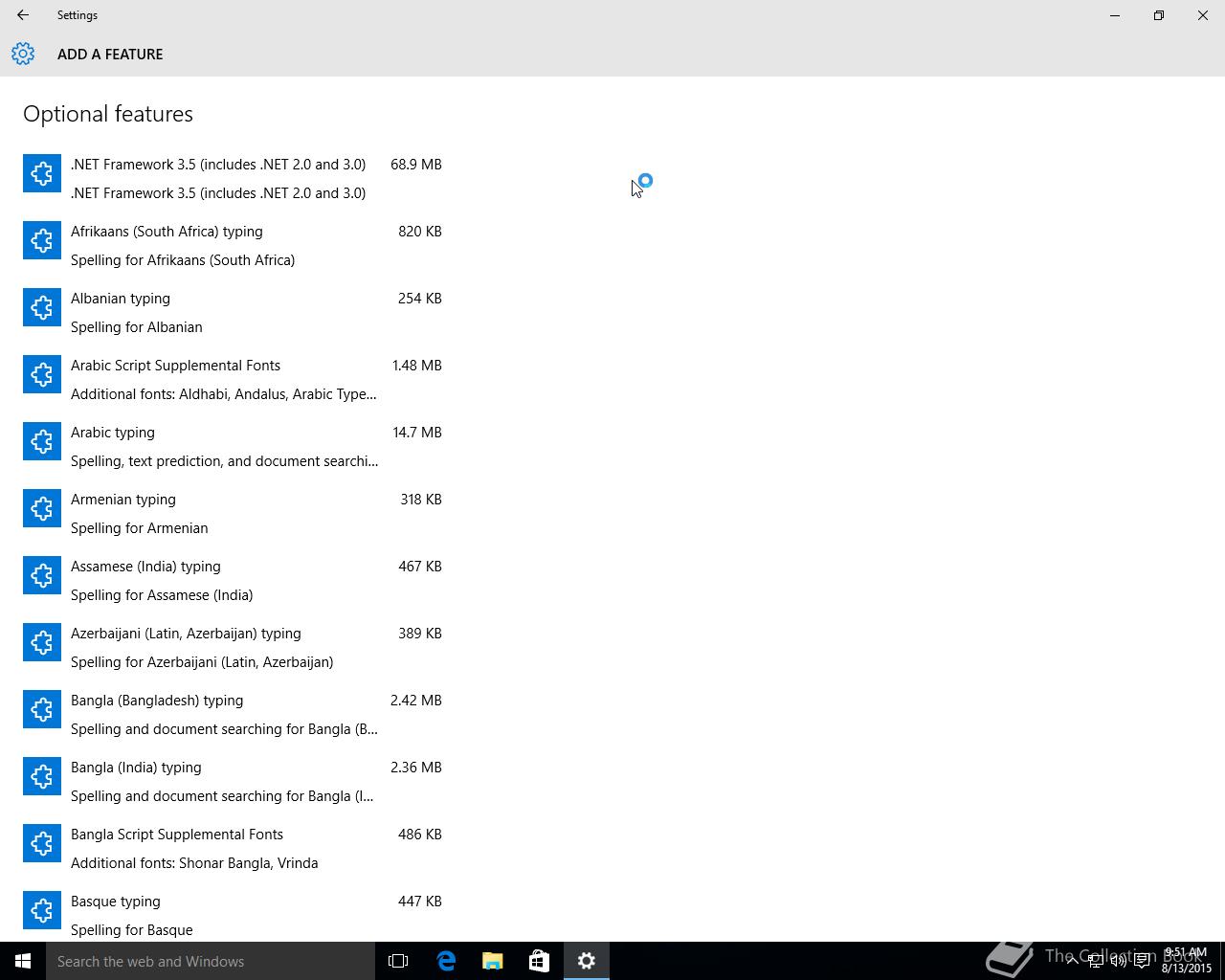The image size is (1225, 980).
Task: Click 'Spelling for Basque' description
Action: click(x=132, y=930)
